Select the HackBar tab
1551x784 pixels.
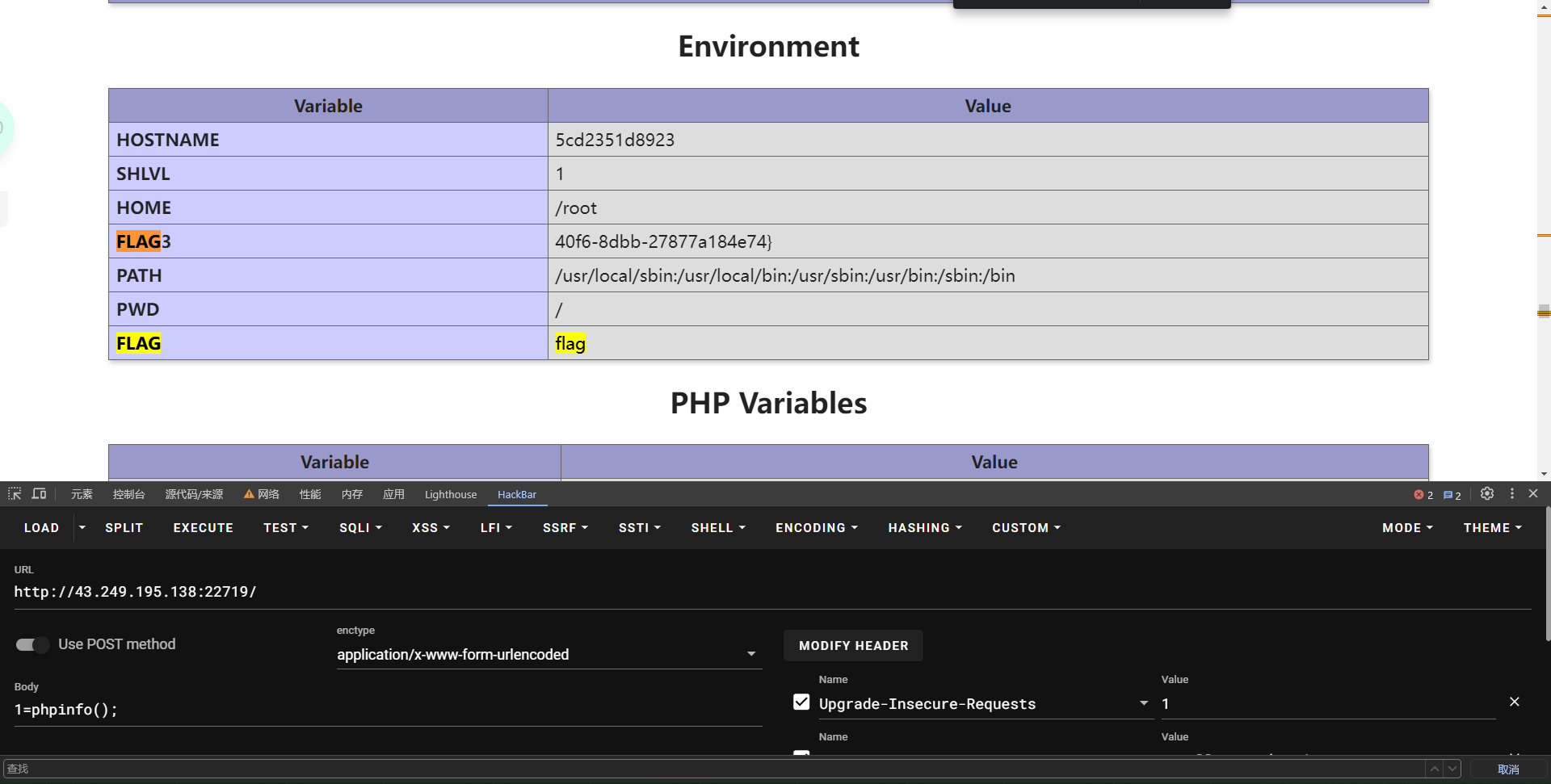click(x=517, y=494)
